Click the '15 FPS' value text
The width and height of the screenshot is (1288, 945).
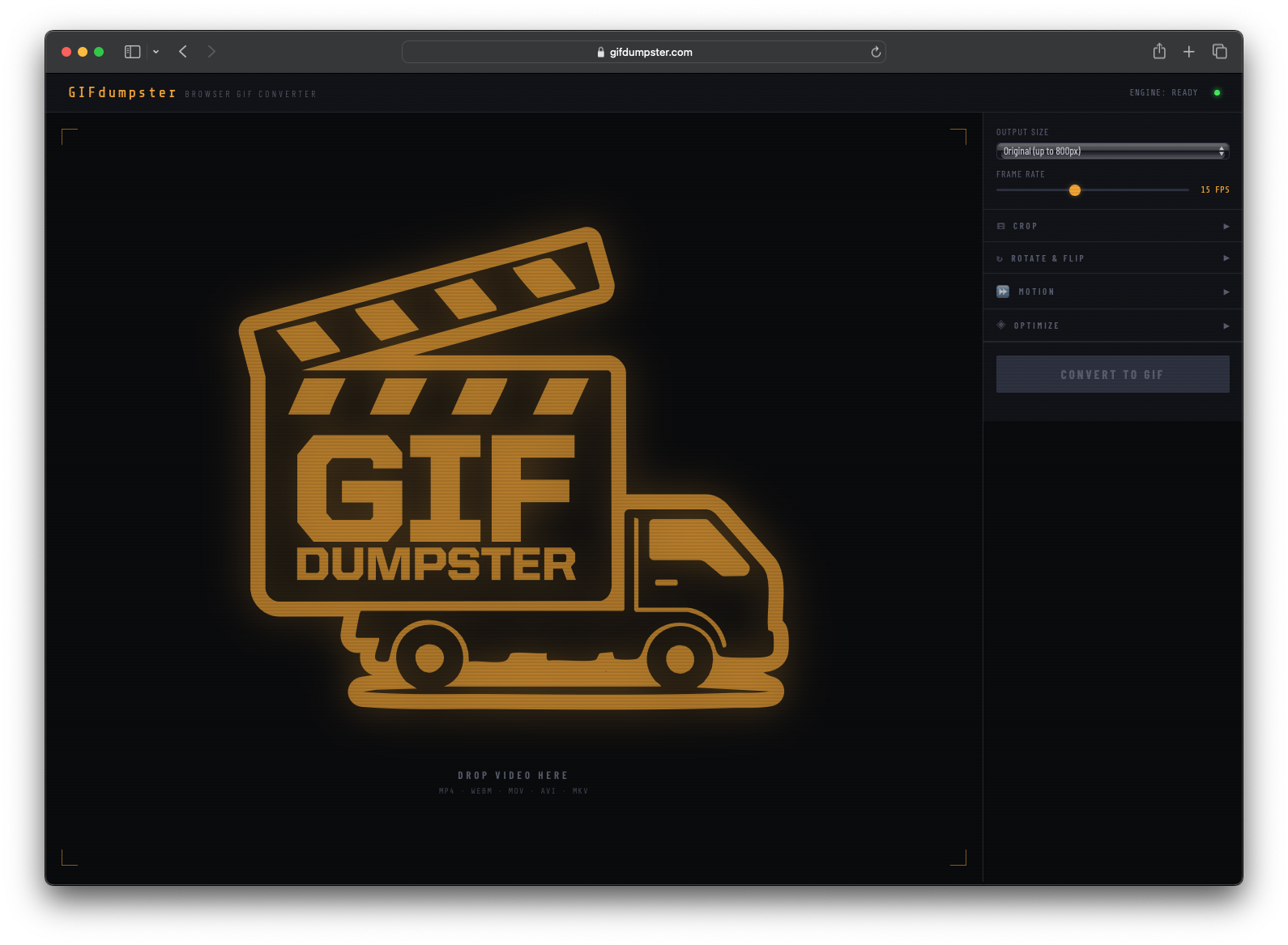[1214, 189]
